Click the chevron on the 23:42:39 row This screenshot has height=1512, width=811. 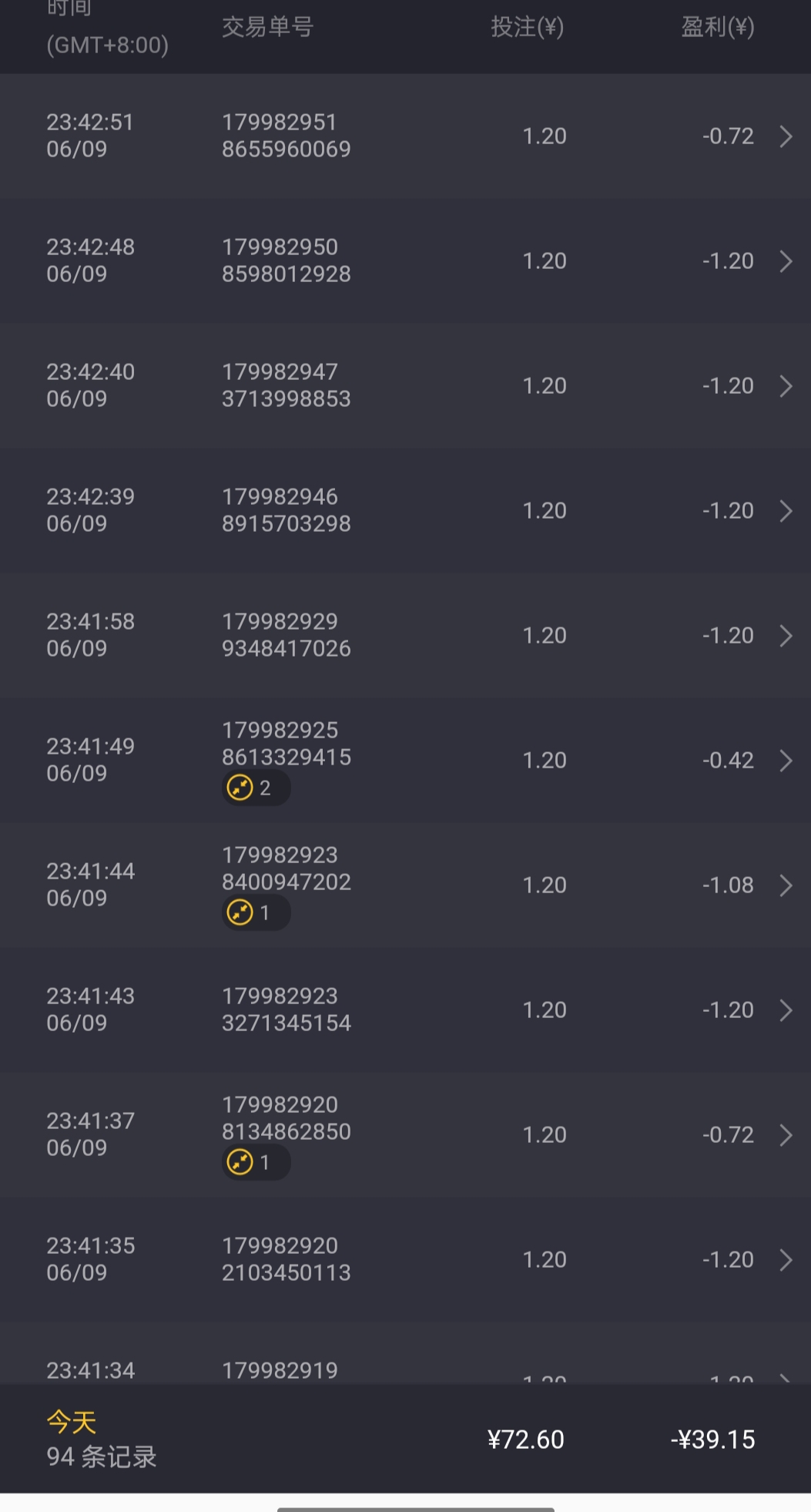click(786, 511)
